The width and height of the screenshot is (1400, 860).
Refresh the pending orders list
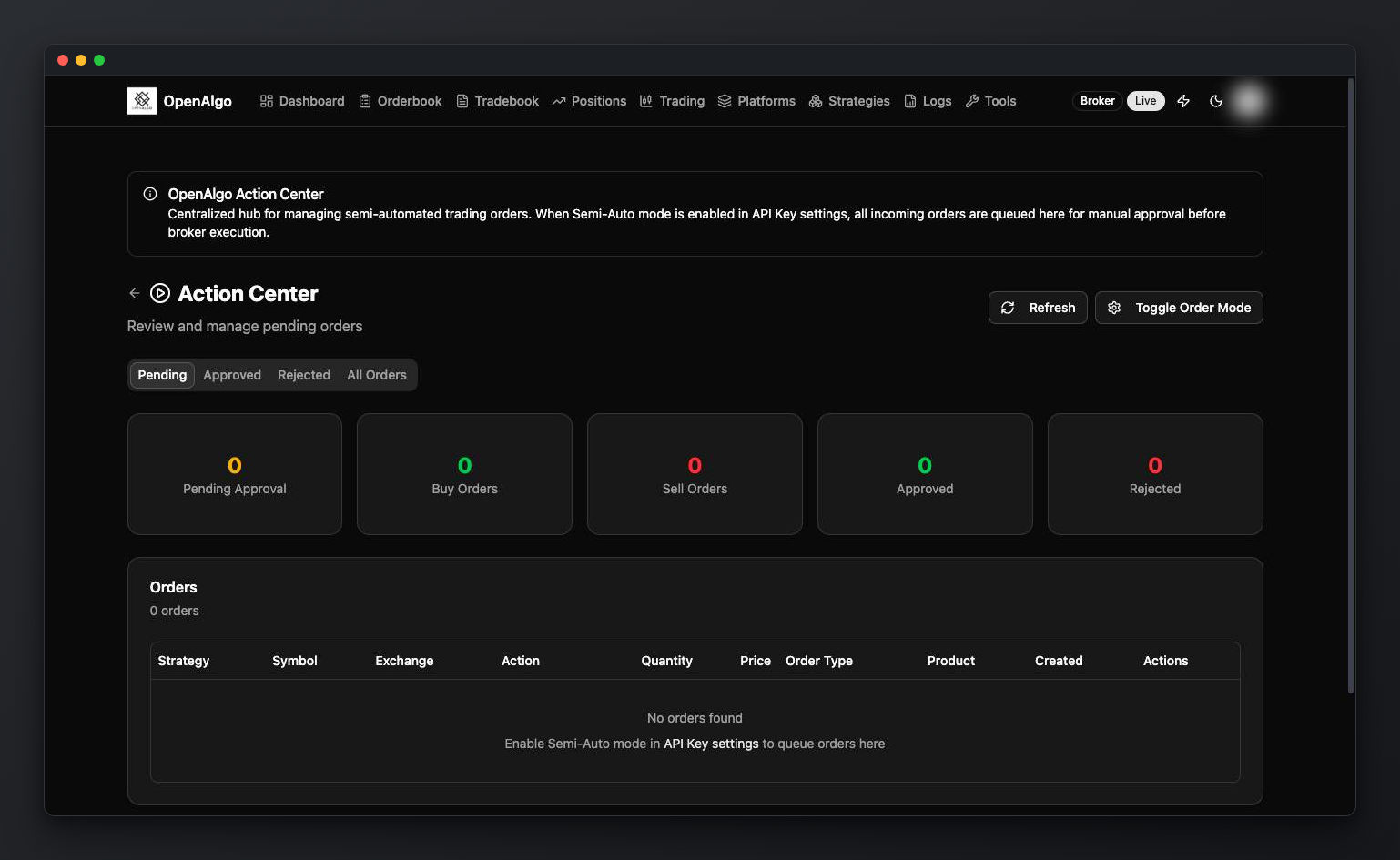pyautogui.click(x=1038, y=308)
